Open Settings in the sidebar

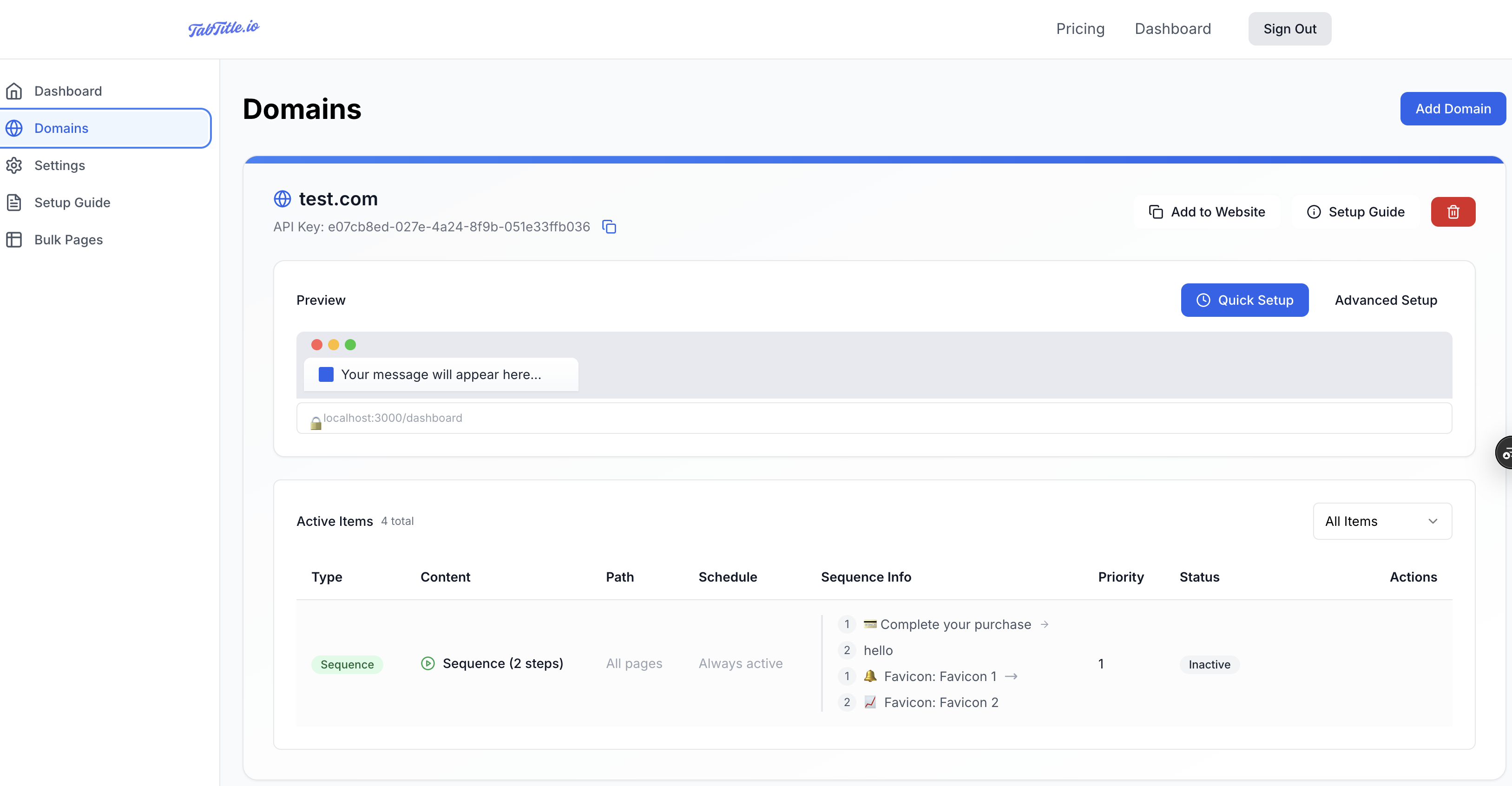click(x=105, y=165)
